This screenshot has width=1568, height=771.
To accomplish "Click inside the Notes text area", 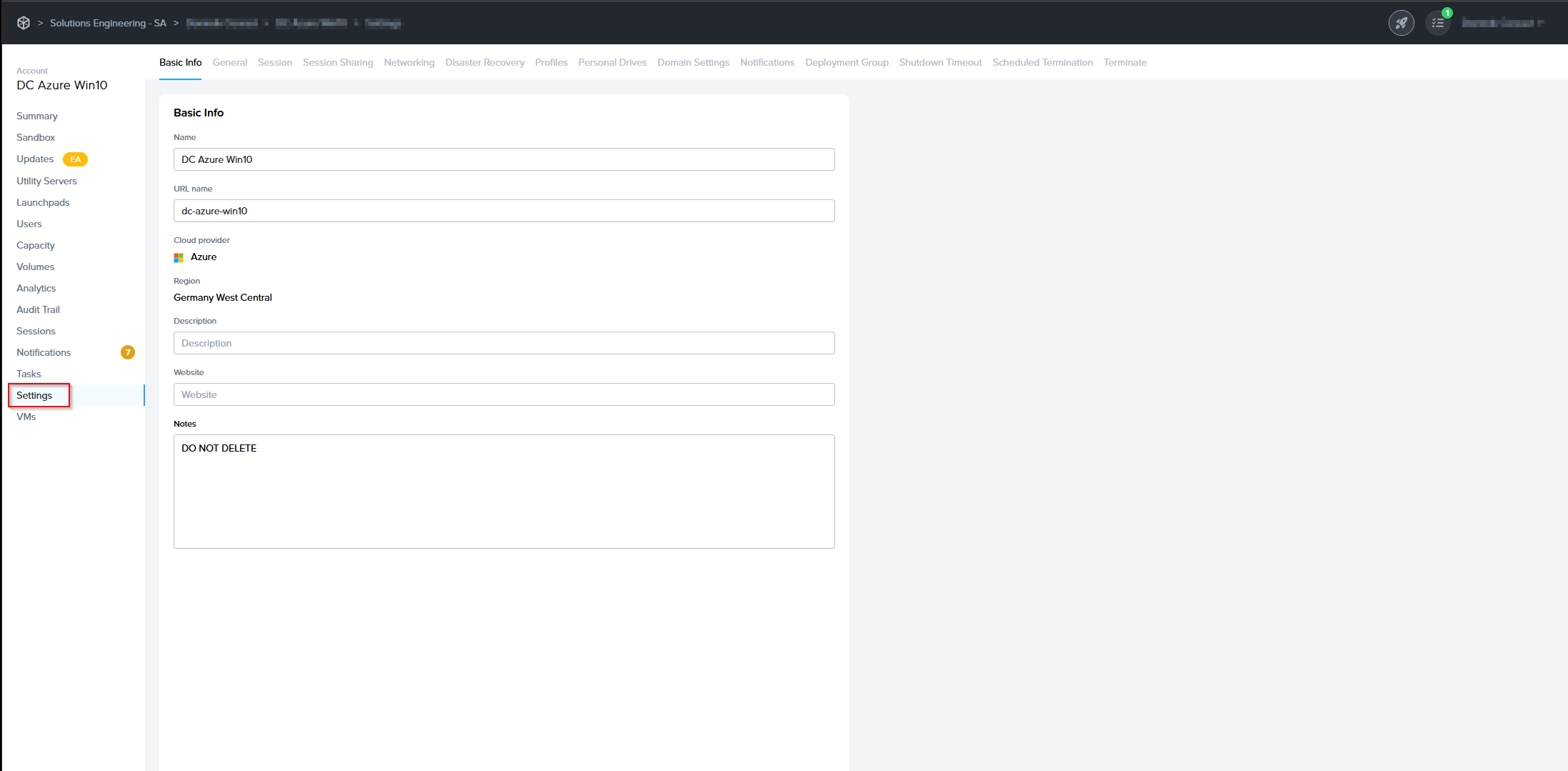I will [x=504, y=492].
